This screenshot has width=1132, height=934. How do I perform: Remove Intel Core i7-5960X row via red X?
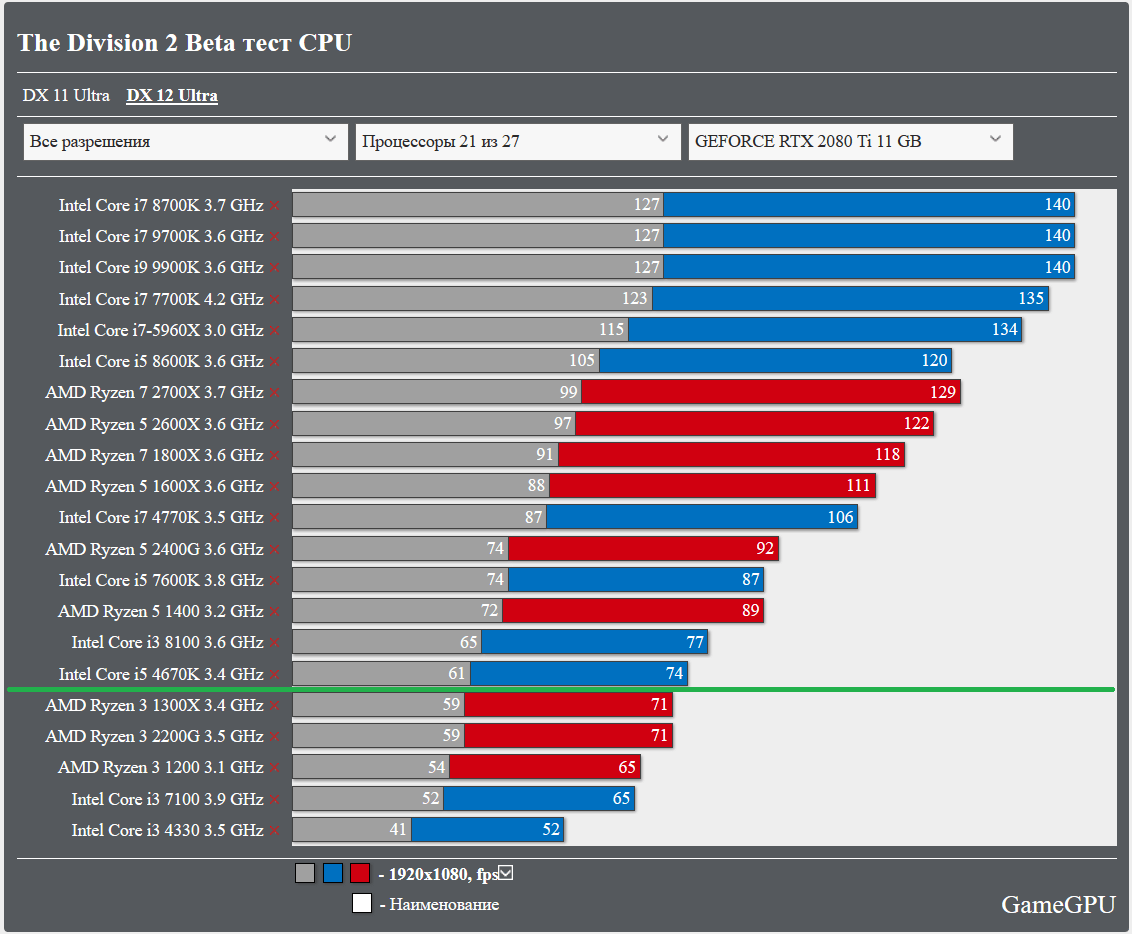point(275,331)
